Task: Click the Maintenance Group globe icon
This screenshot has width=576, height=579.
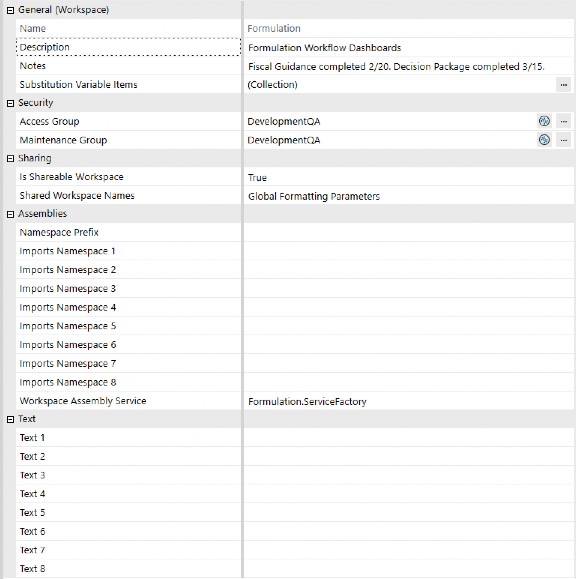Action: [544, 140]
